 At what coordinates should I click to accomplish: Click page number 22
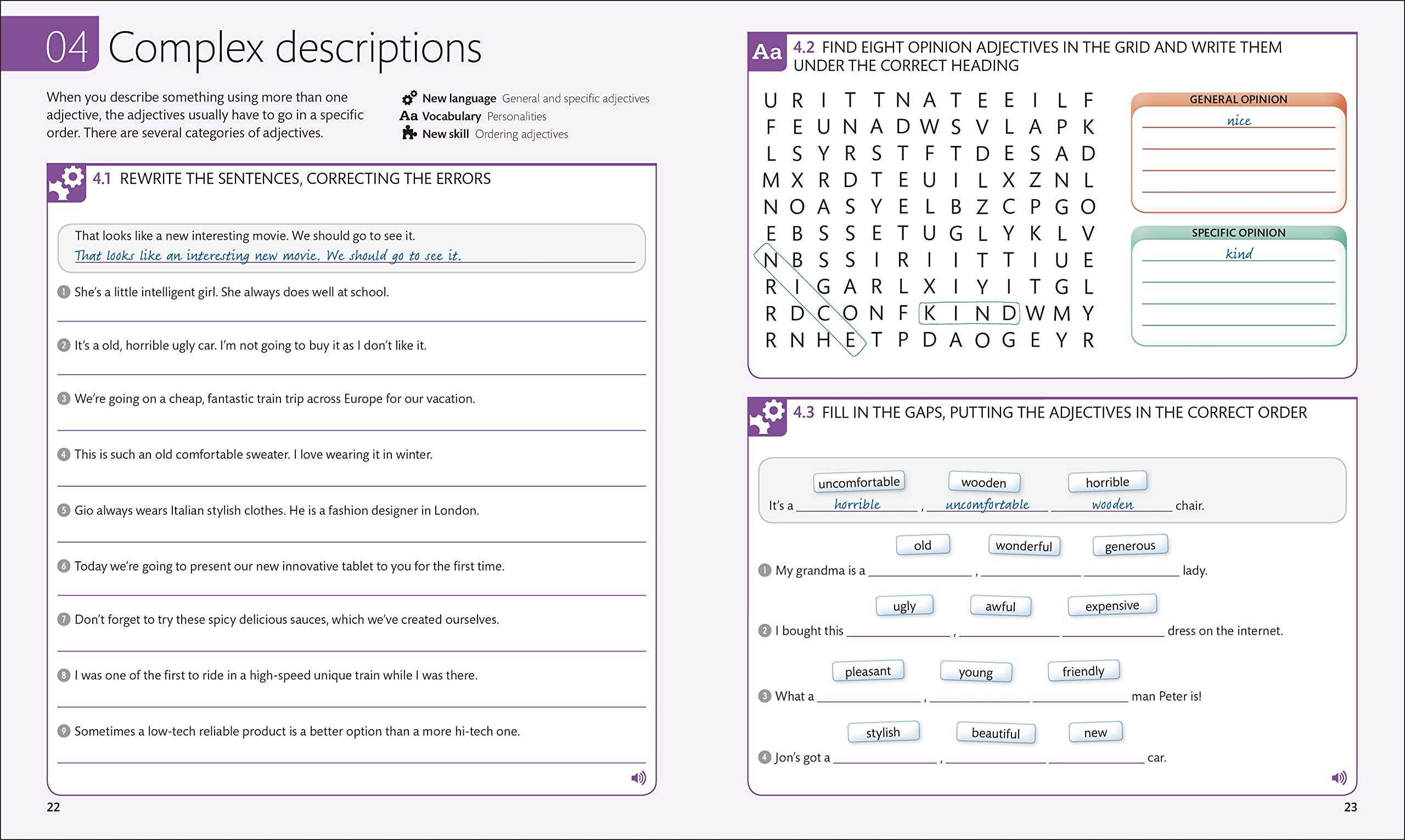click(53, 807)
